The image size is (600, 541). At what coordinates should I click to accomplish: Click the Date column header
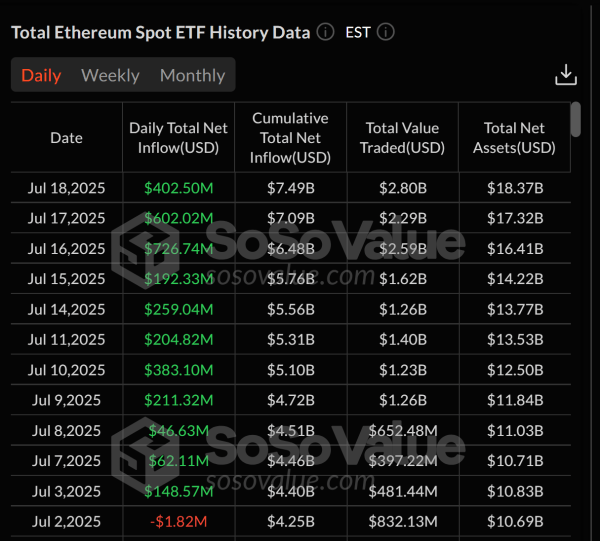66,138
